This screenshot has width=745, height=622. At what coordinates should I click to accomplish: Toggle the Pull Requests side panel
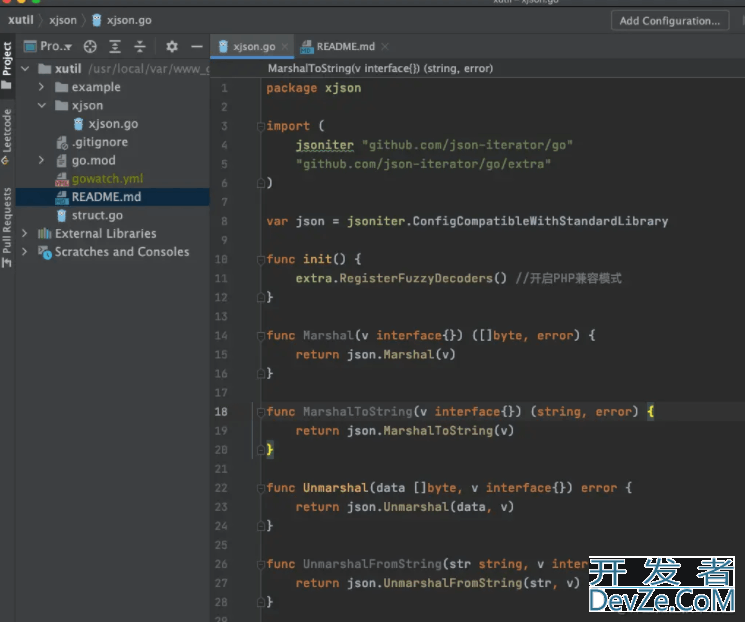pyautogui.click(x=8, y=220)
